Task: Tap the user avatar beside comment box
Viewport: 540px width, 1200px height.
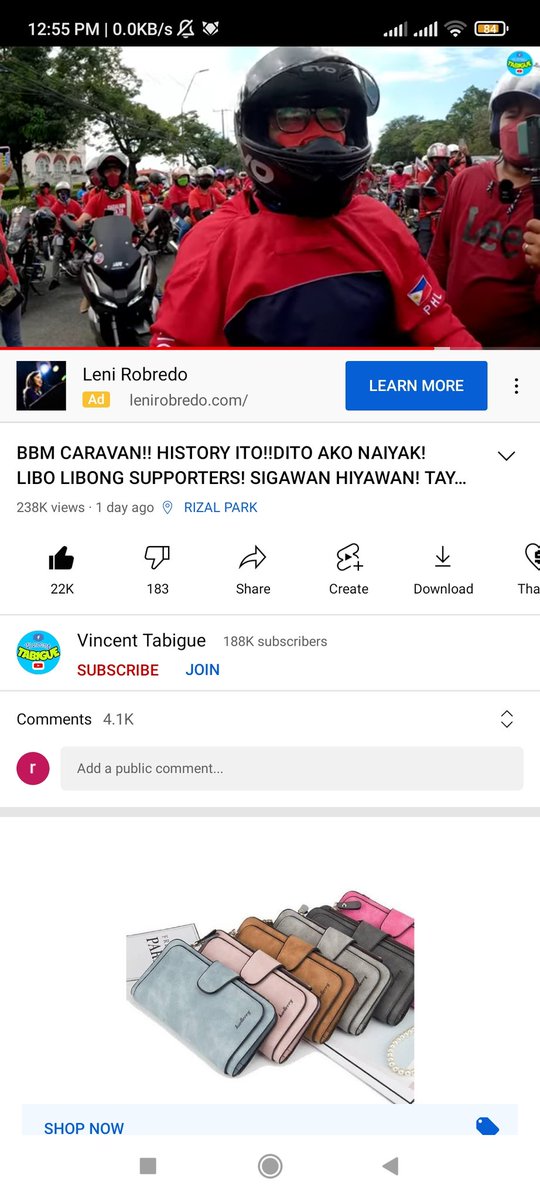Action: [x=33, y=768]
